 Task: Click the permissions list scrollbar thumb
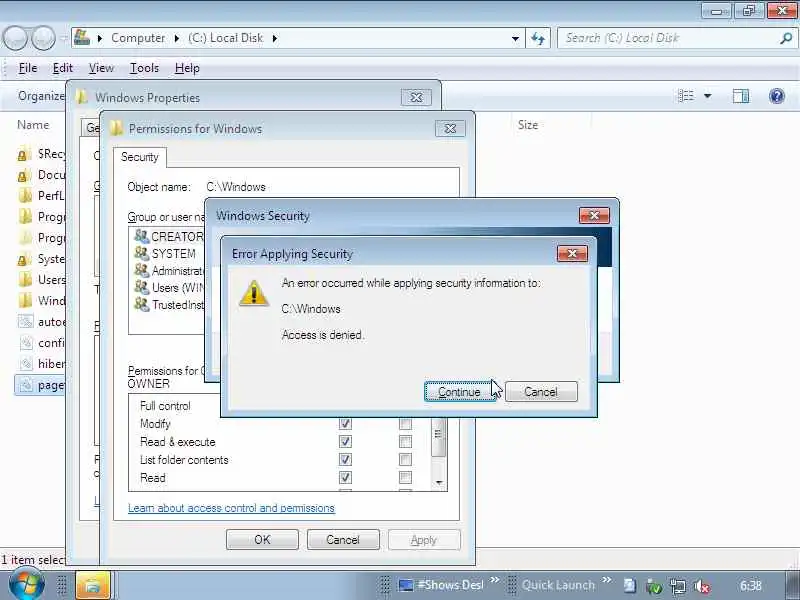(x=438, y=436)
